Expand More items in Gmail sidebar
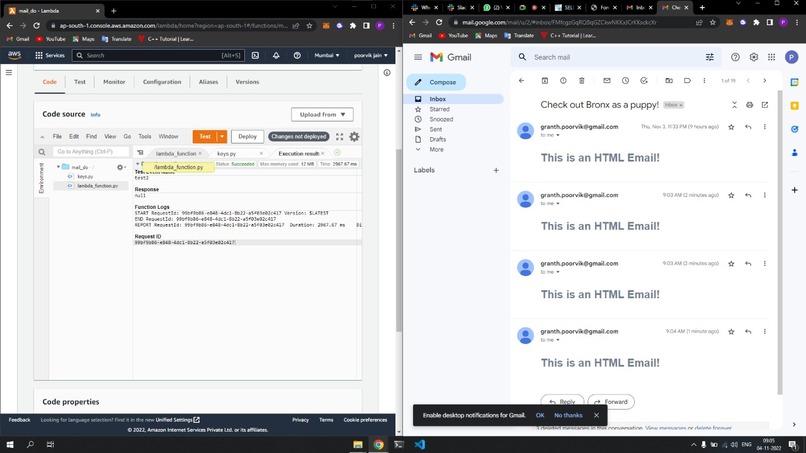The height and width of the screenshot is (453, 806). 436,150
